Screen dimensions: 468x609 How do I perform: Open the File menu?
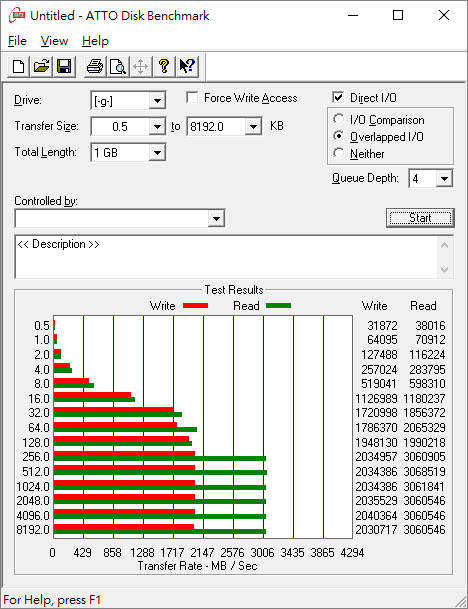17,41
